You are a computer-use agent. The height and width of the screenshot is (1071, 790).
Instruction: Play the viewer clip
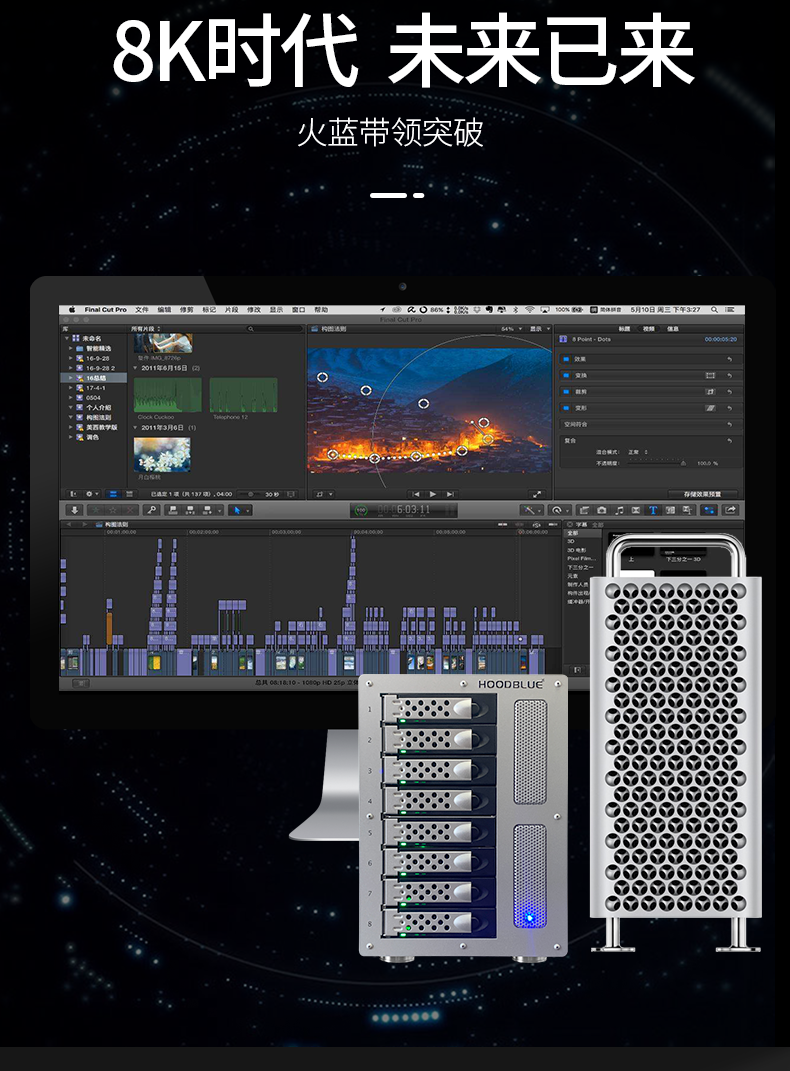click(x=432, y=494)
